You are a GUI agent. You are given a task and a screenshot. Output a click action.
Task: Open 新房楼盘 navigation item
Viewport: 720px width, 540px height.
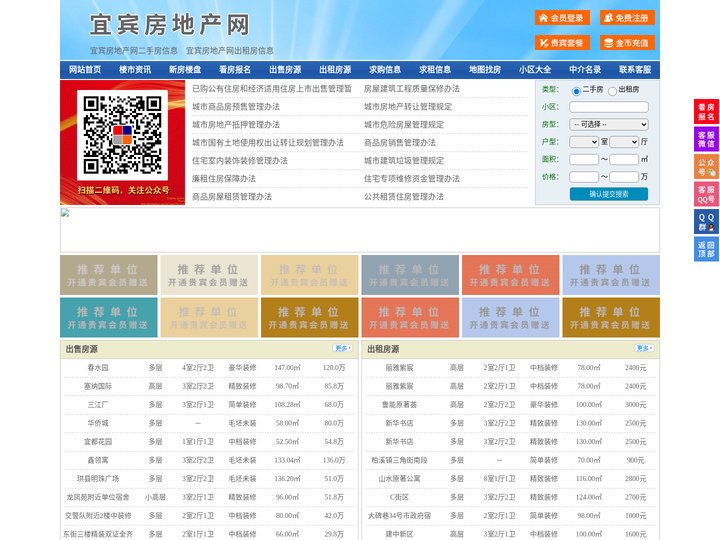point(185,70)
